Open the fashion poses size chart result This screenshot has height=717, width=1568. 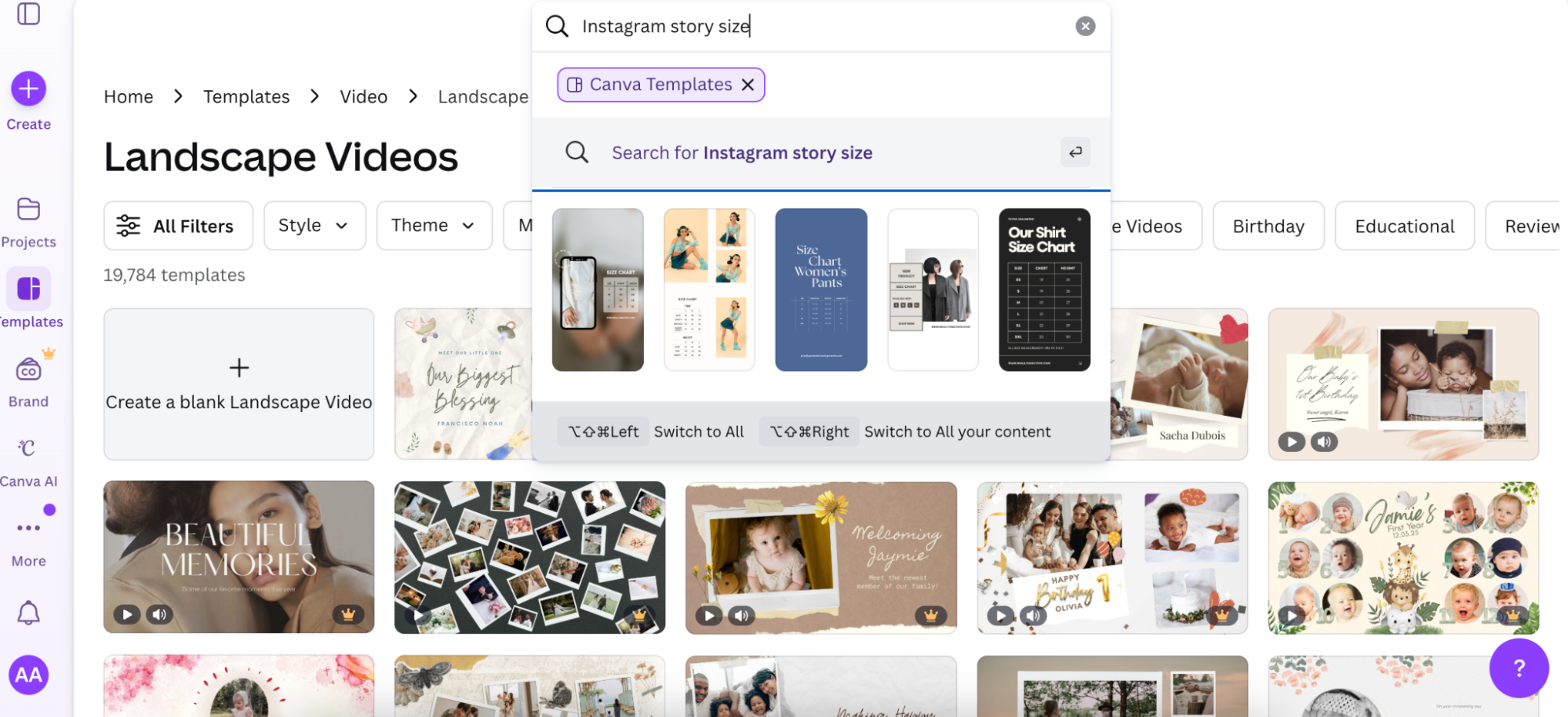pyautogui.click(x=709, y=289)
